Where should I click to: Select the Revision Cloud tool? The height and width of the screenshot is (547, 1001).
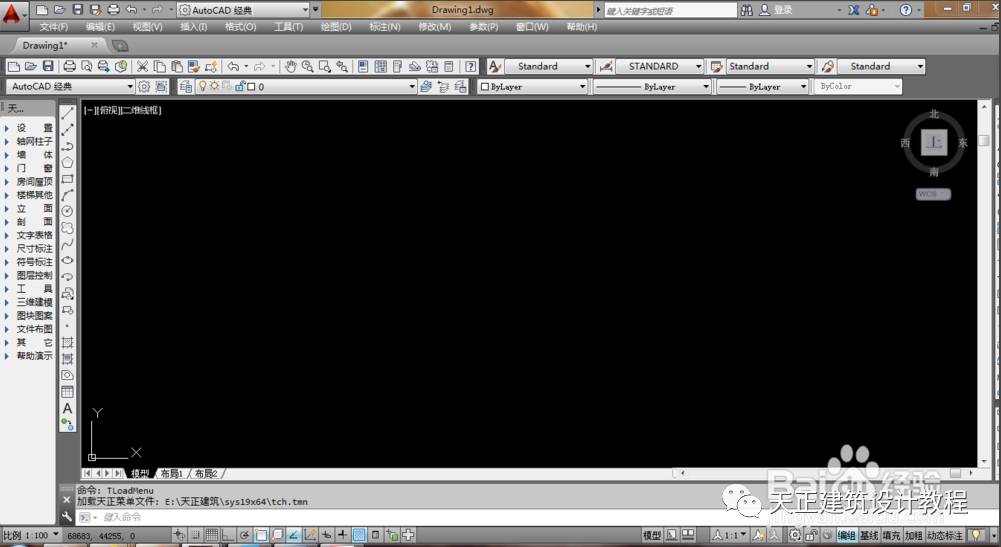[68, 228]
